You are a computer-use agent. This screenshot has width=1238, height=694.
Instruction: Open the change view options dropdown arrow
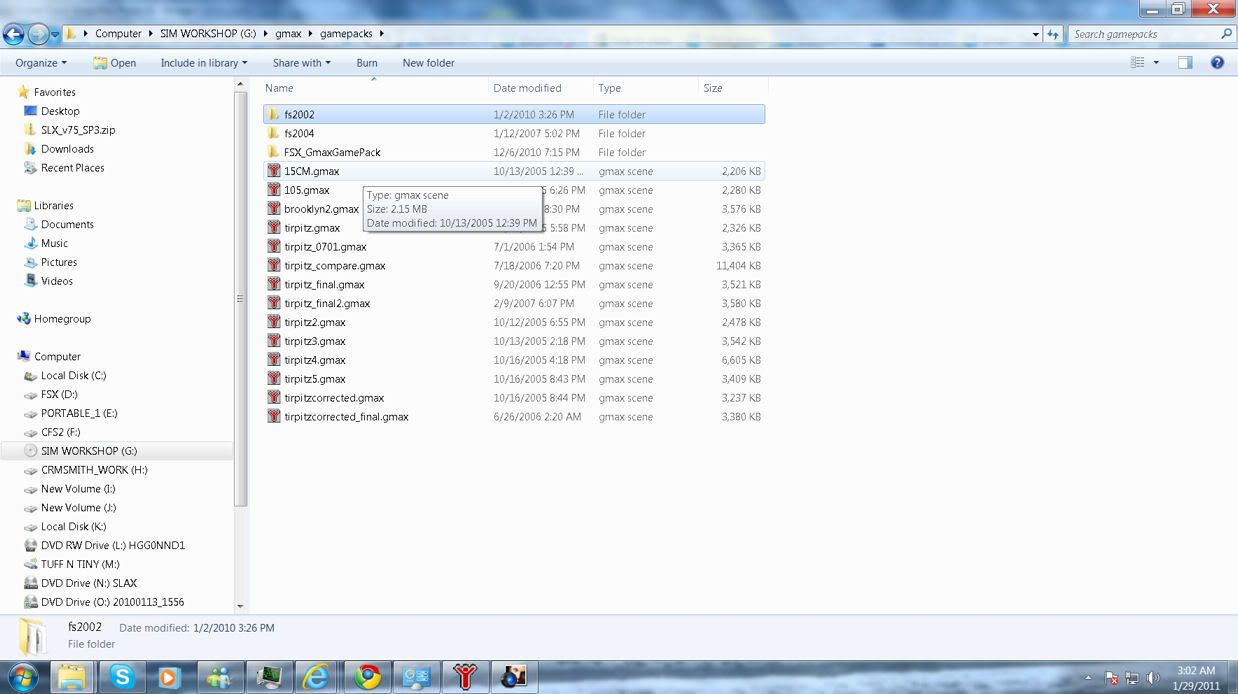pyautogui.click(x=1156, y=62)
